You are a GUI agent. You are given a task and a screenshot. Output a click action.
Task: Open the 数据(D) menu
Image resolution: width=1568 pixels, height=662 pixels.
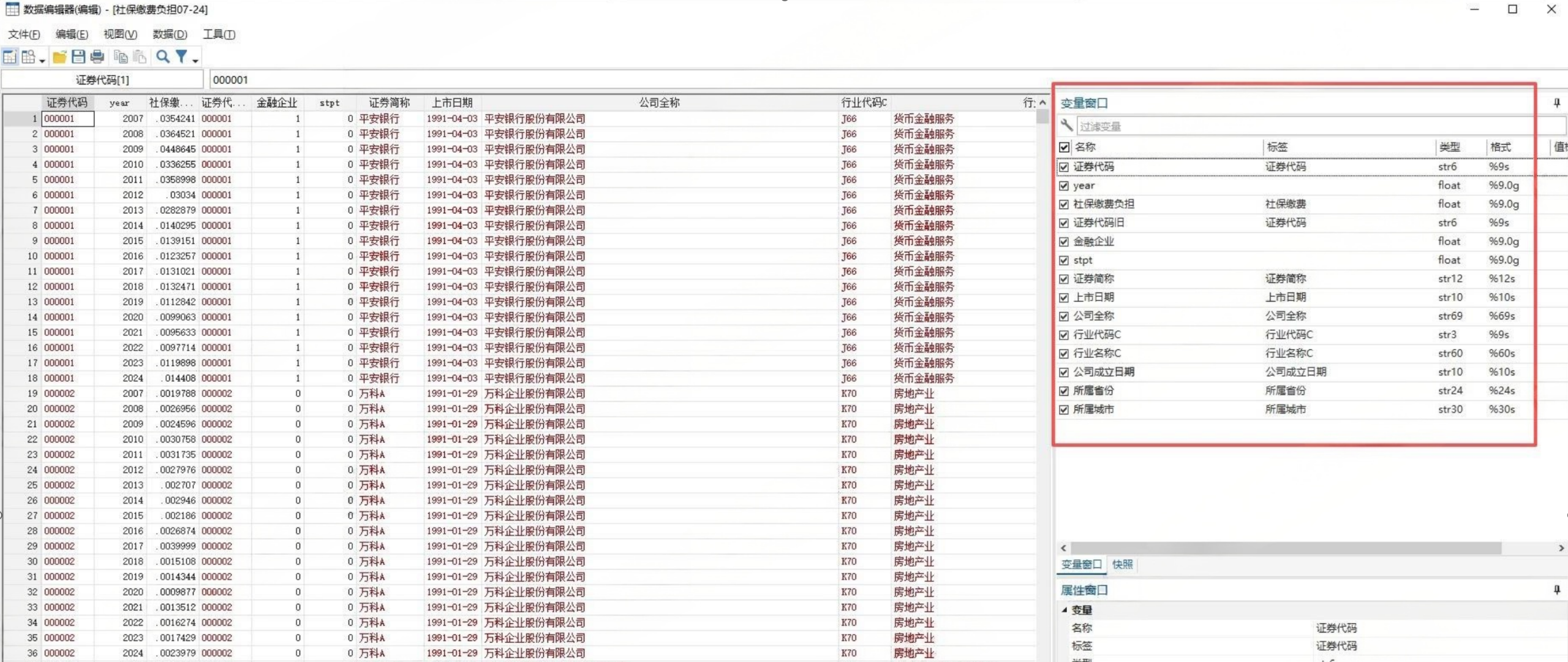click(x=170, y=34)
